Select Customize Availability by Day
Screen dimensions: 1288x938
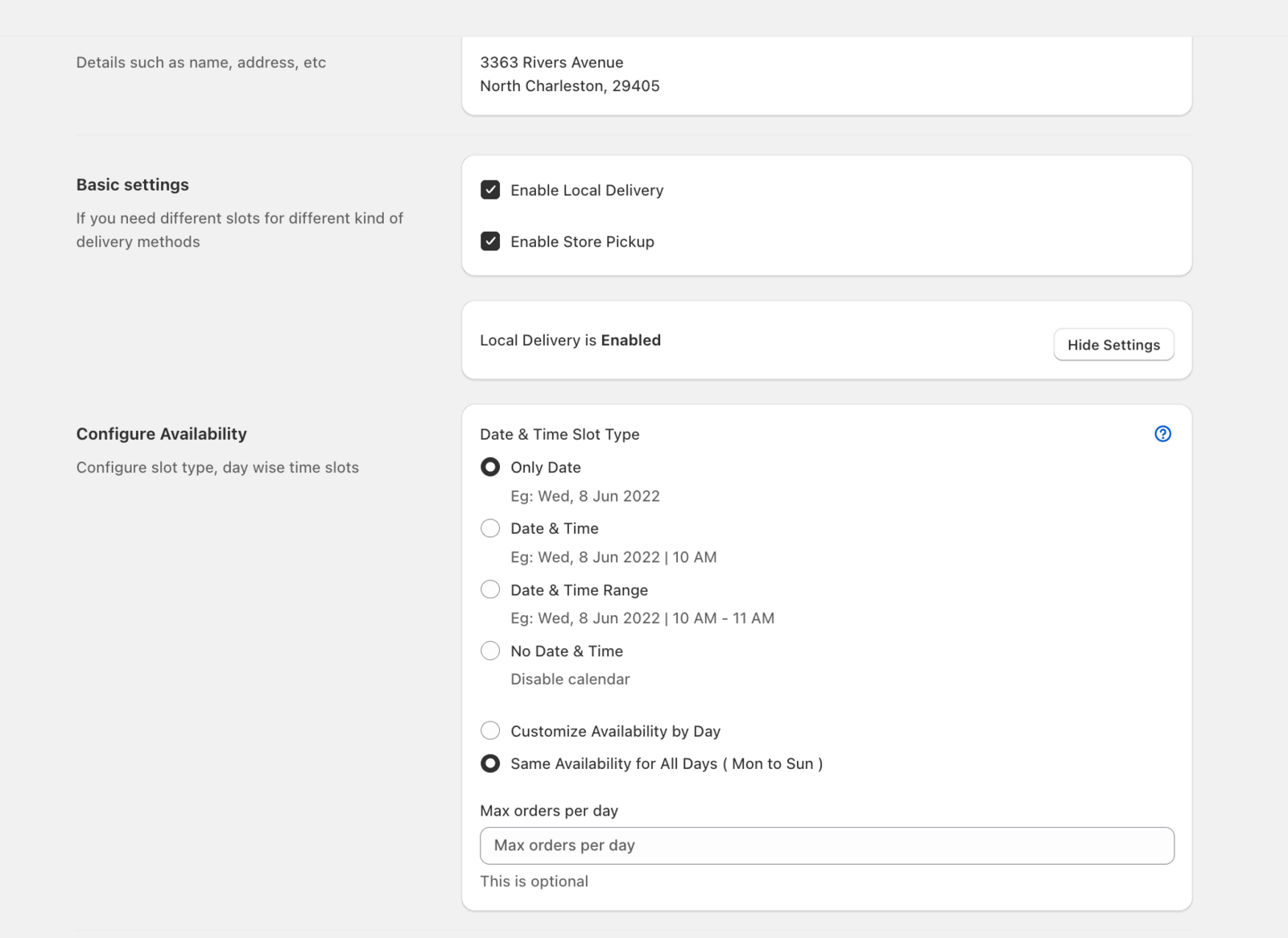pos(490,731)
